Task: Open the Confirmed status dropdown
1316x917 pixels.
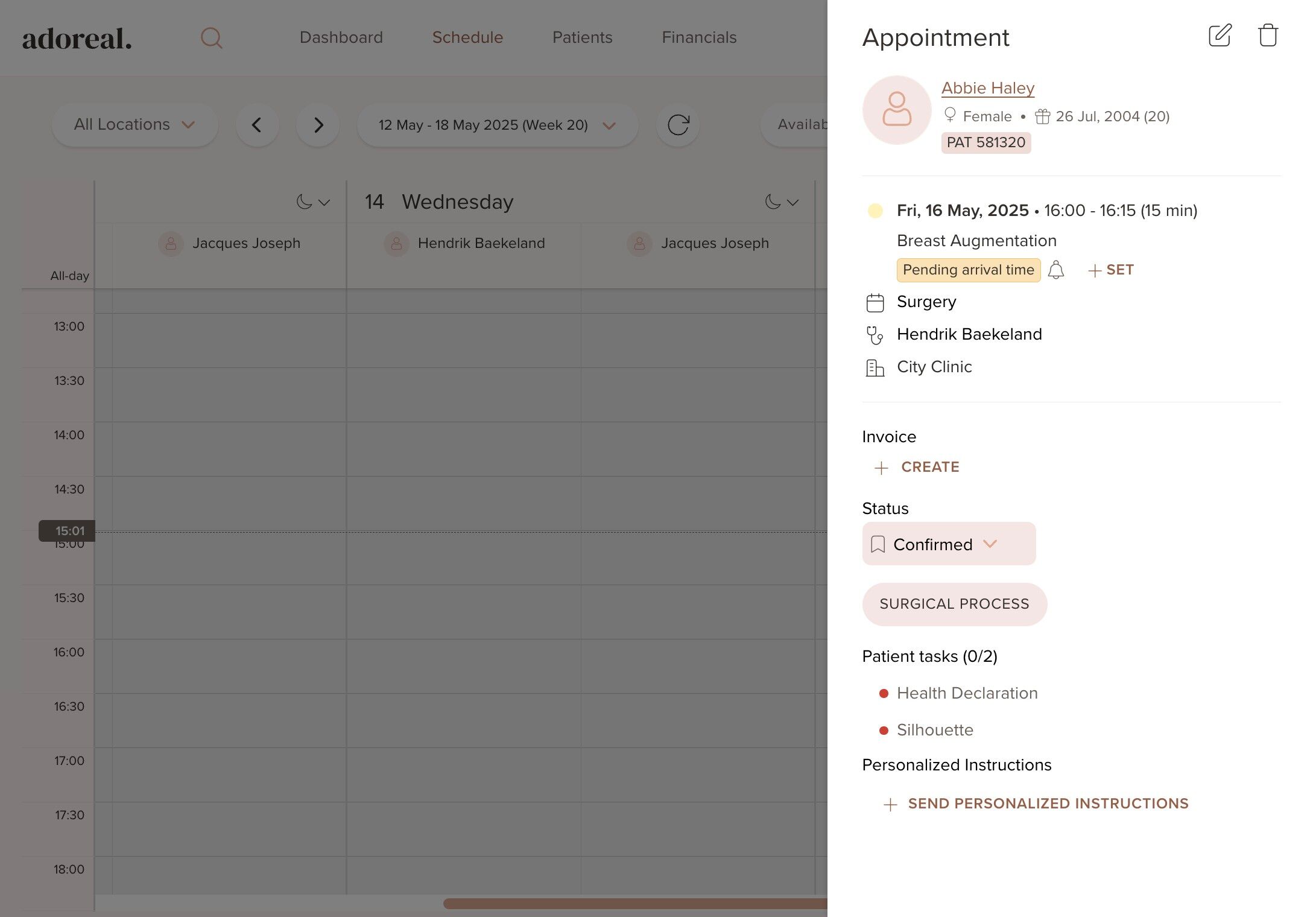Action: [x=949, y=544]
